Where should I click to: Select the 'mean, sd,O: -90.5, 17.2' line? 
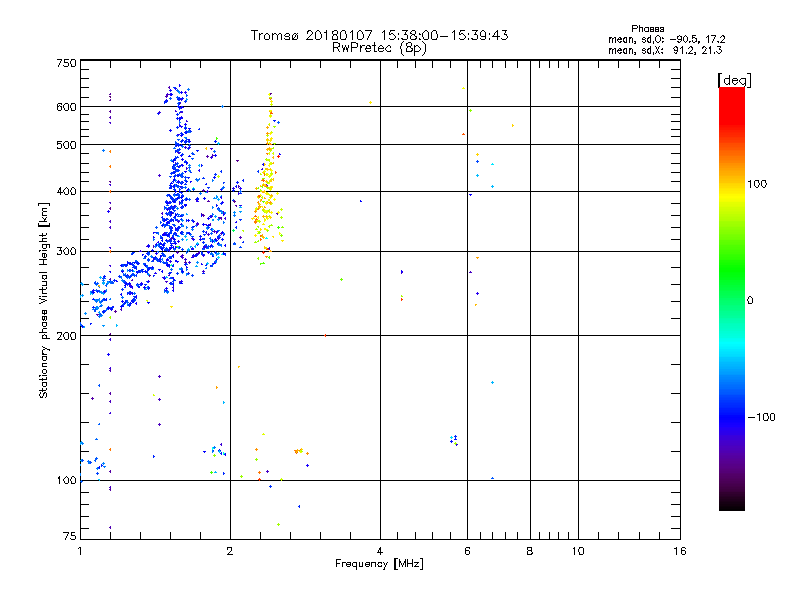click(x=666, y=39)
